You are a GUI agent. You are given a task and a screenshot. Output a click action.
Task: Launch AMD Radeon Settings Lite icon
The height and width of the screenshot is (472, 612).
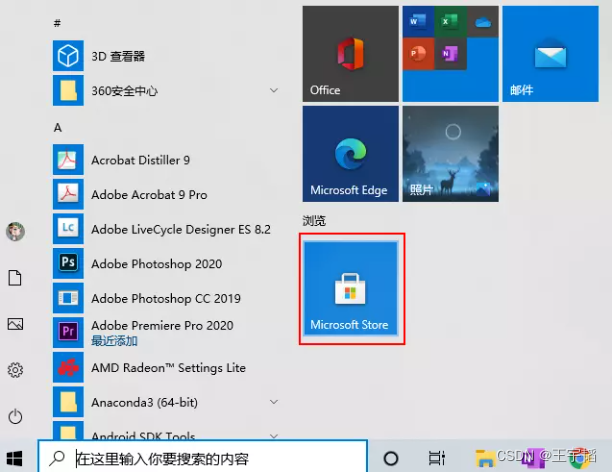[68, 367]
